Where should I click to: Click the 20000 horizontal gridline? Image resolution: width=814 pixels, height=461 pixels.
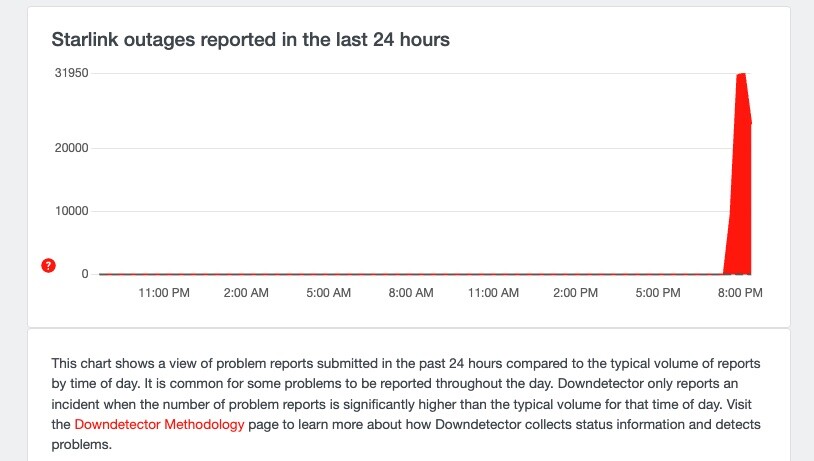[x=400, y=148]
